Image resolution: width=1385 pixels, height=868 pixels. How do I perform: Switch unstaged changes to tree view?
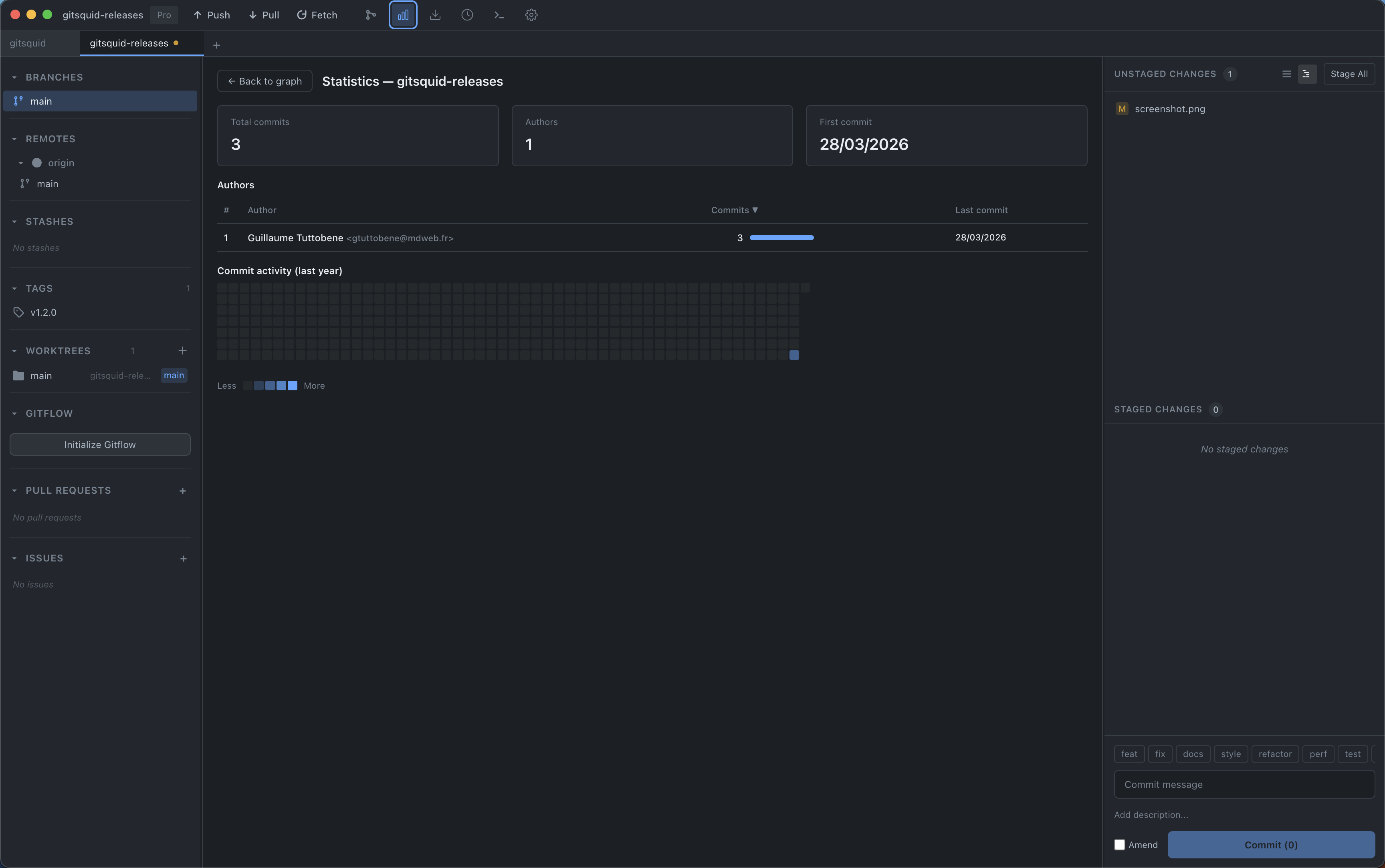pyautogui.click(x=1306, y=73)
